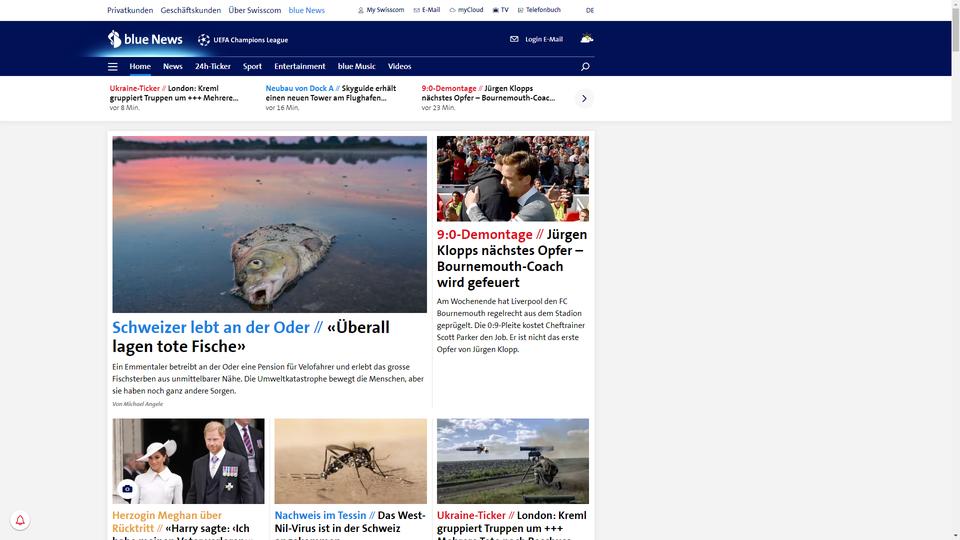
Task: Open the UEFA Champions League link
Action: point(243,40)
